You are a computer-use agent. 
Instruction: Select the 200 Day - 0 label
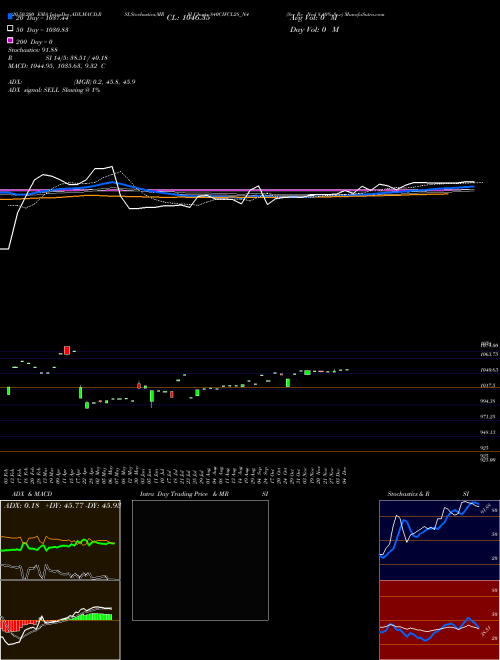(34, 42)
